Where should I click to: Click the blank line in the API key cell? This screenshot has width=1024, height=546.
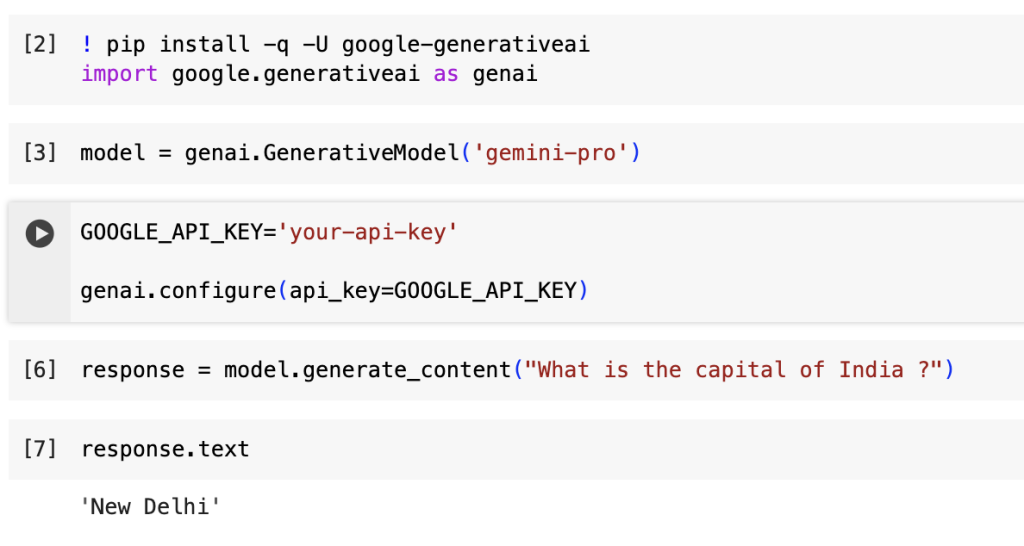click(300, 262)
